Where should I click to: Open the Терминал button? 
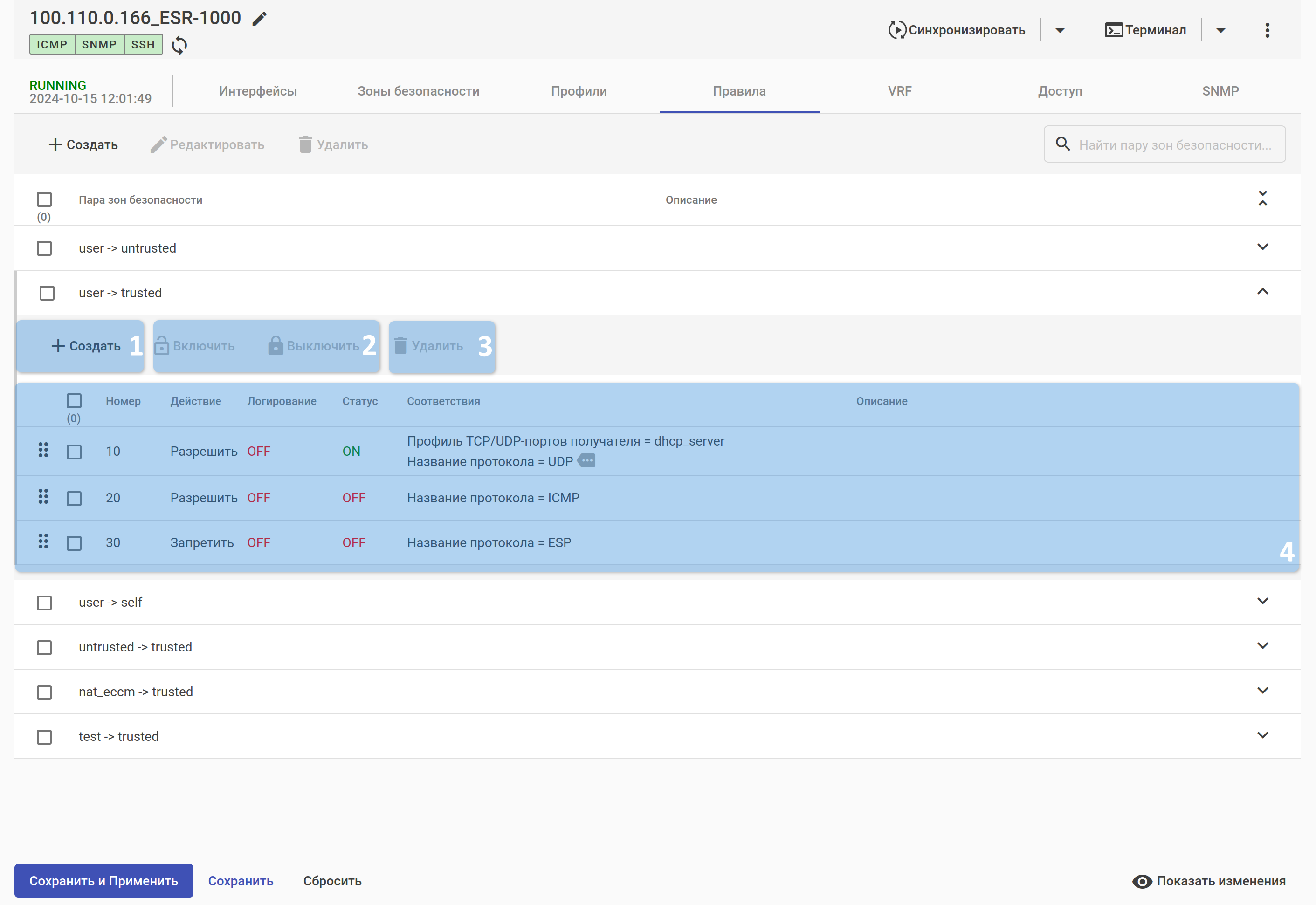click(1145, 30)
